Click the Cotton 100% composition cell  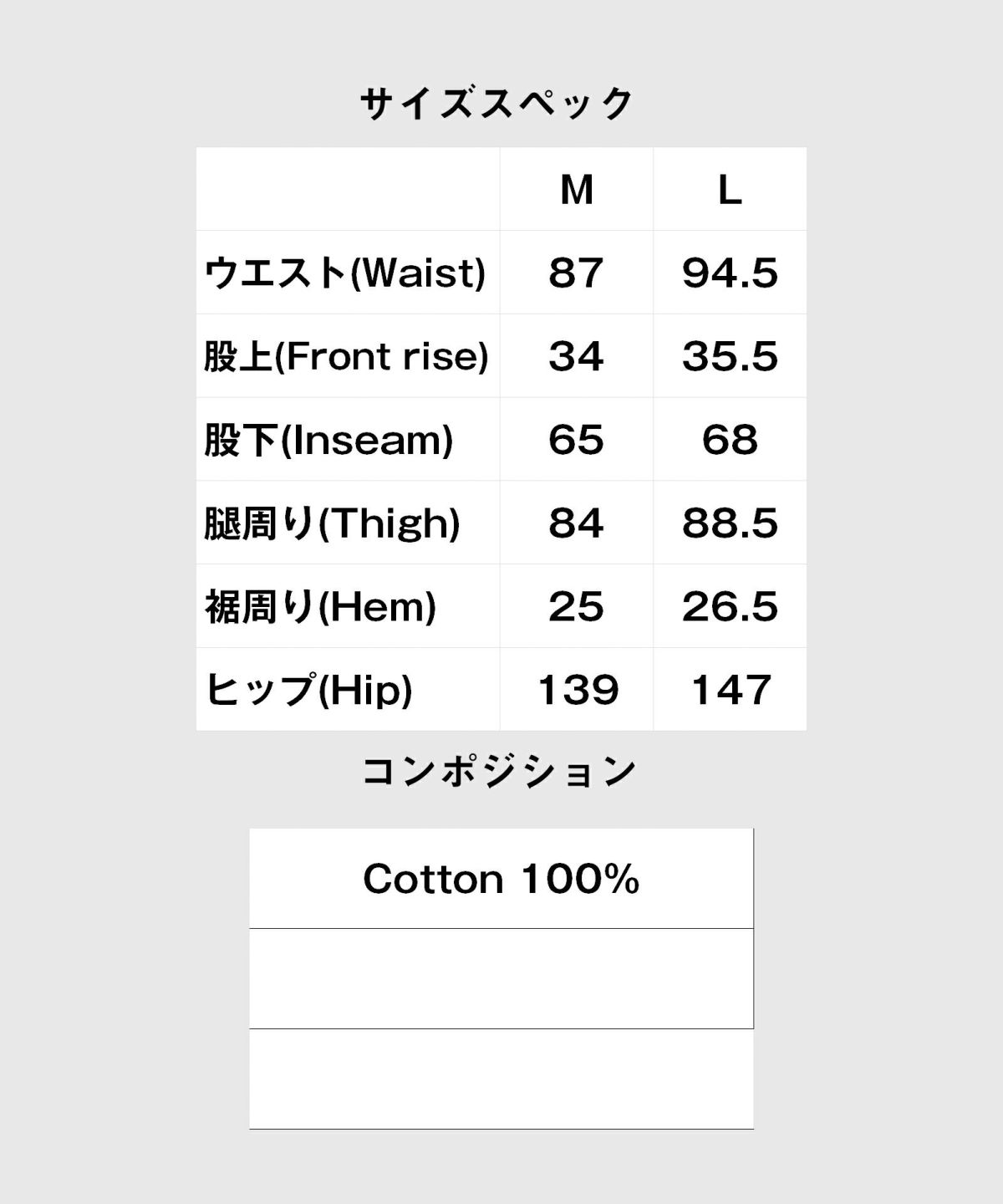[x=501, y=879]
